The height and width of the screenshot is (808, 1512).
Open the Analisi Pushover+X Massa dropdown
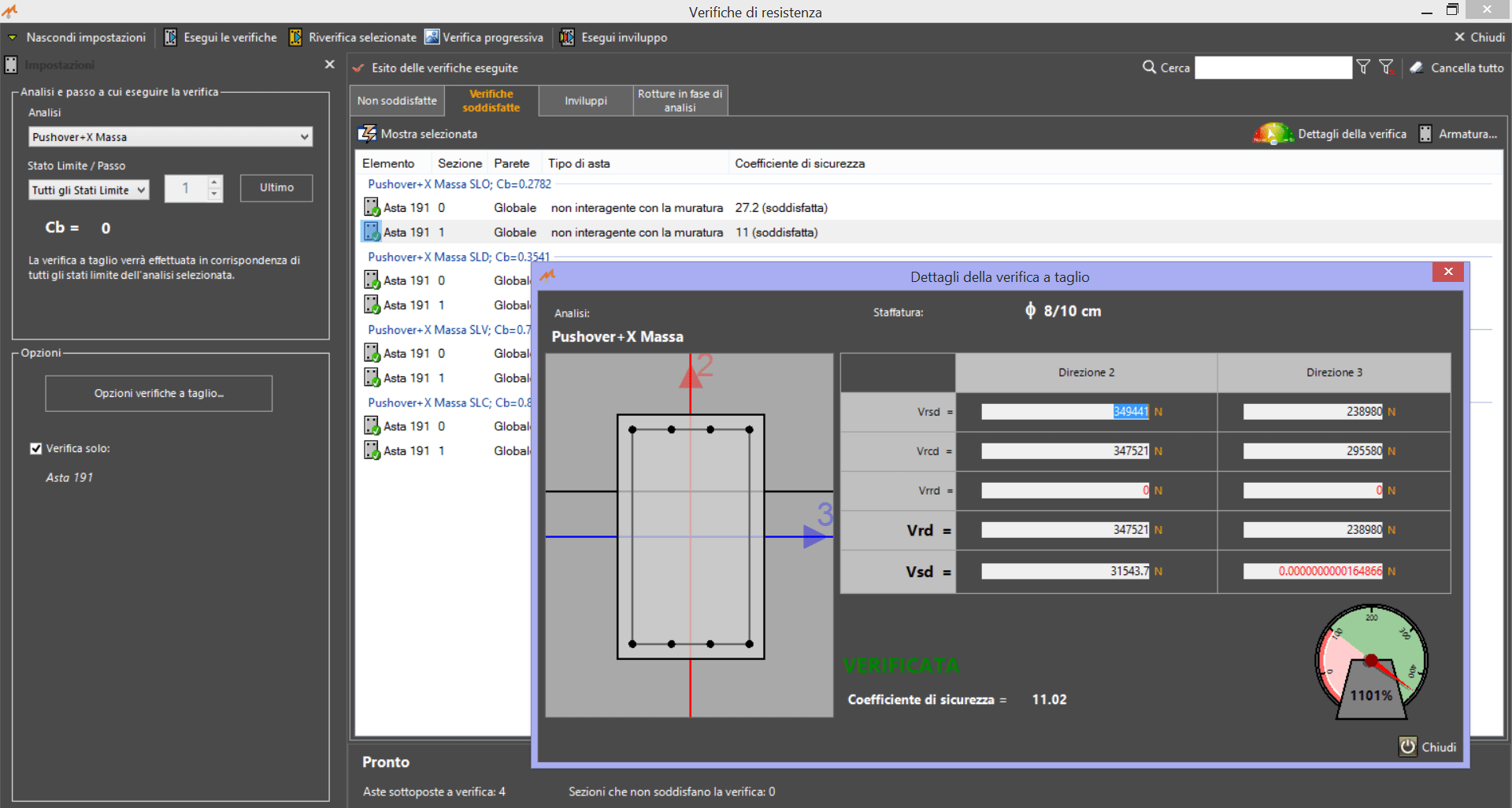coord(171,137)
